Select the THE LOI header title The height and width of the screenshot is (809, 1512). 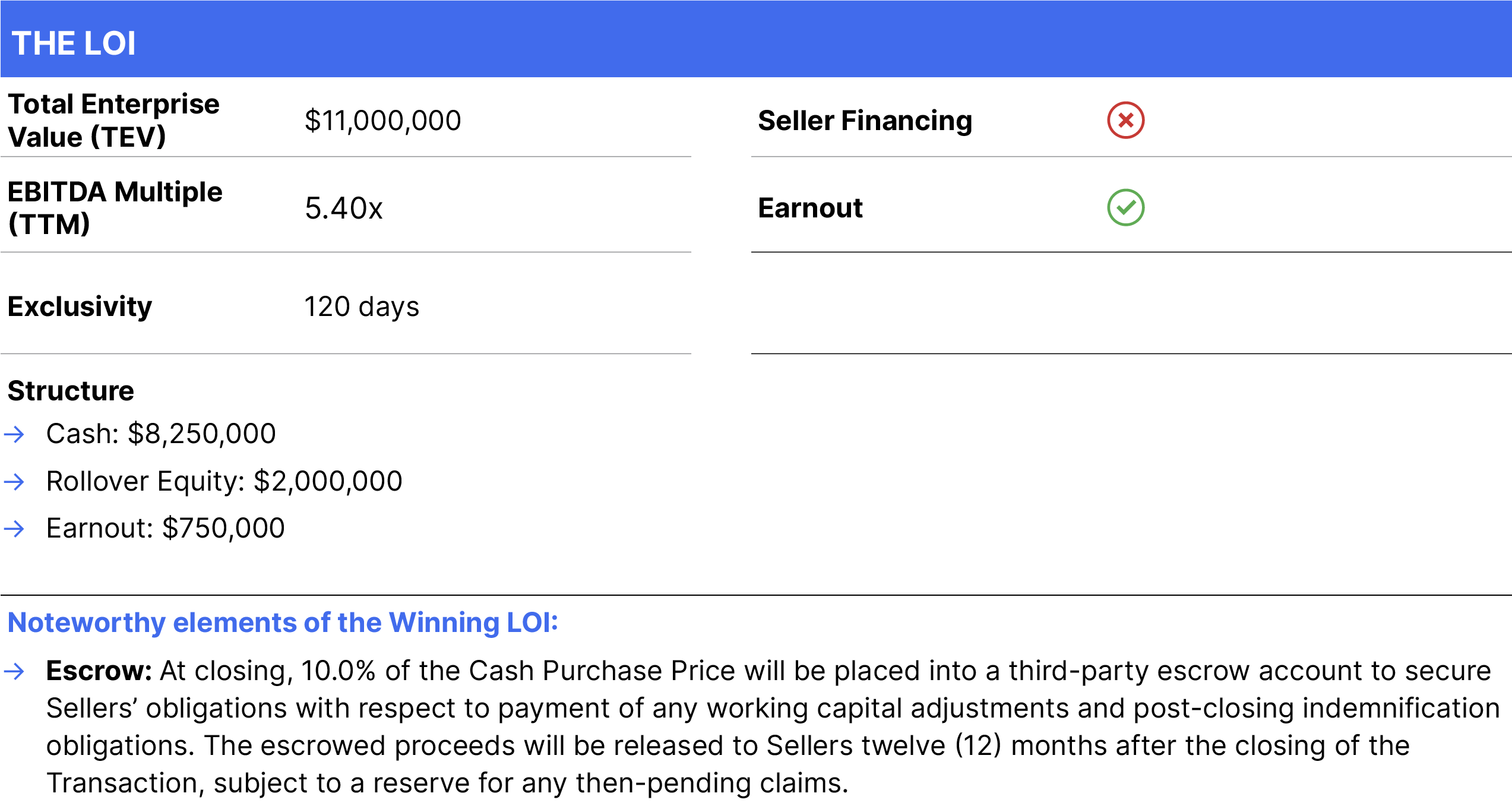pyautogui.click(x=74, y=43)
